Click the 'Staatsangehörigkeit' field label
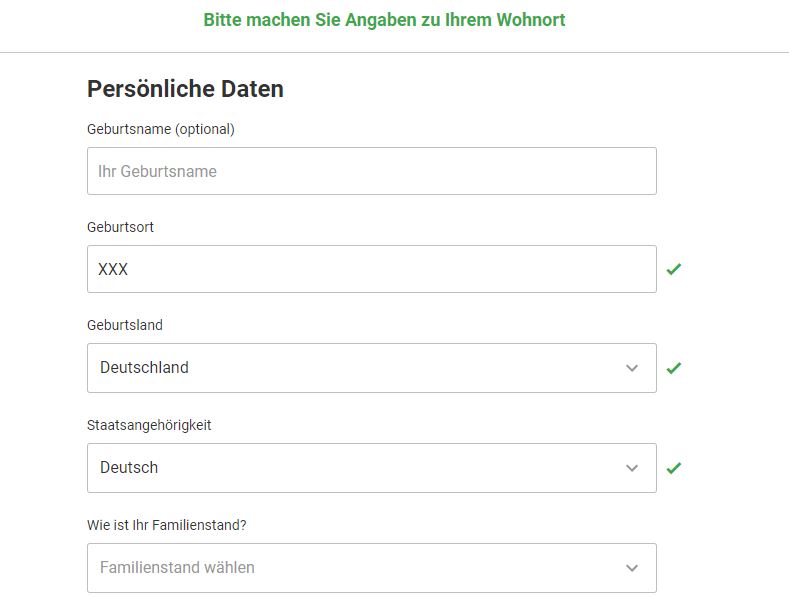The height and width of the screenshot is (606, 789). click(149, 425)
